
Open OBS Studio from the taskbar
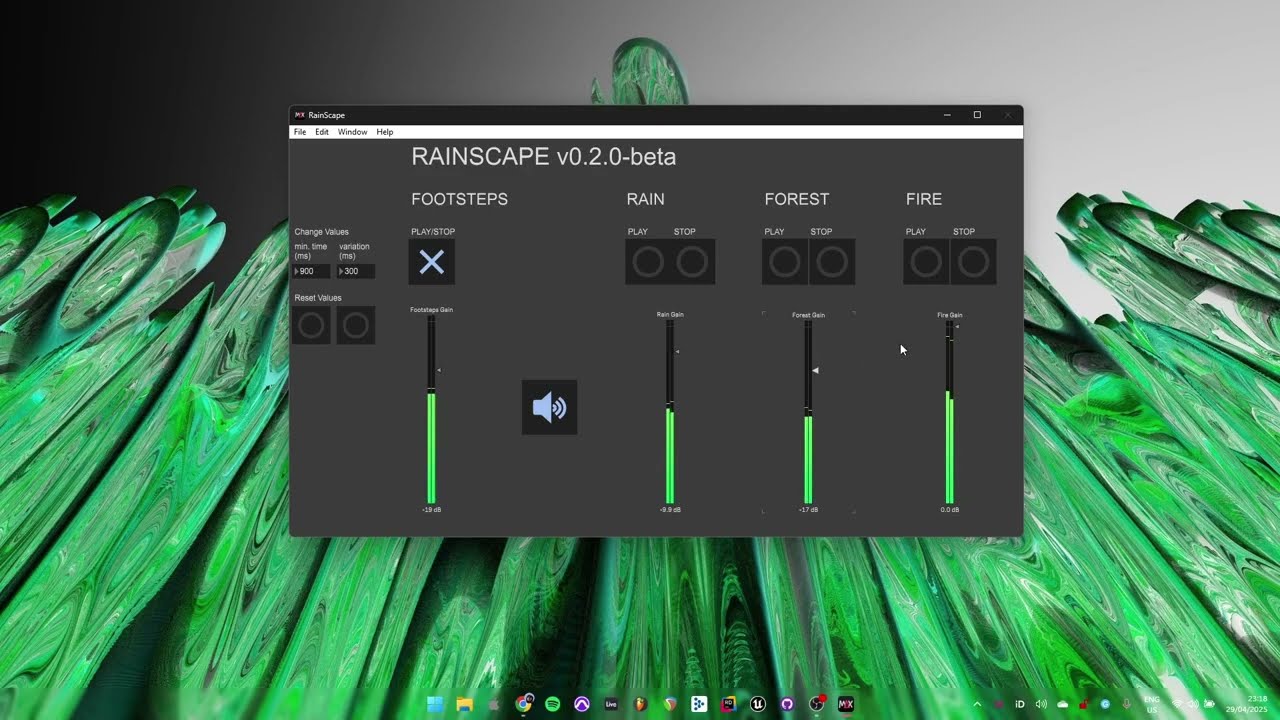pyautogui.click(x=817, y=704)
